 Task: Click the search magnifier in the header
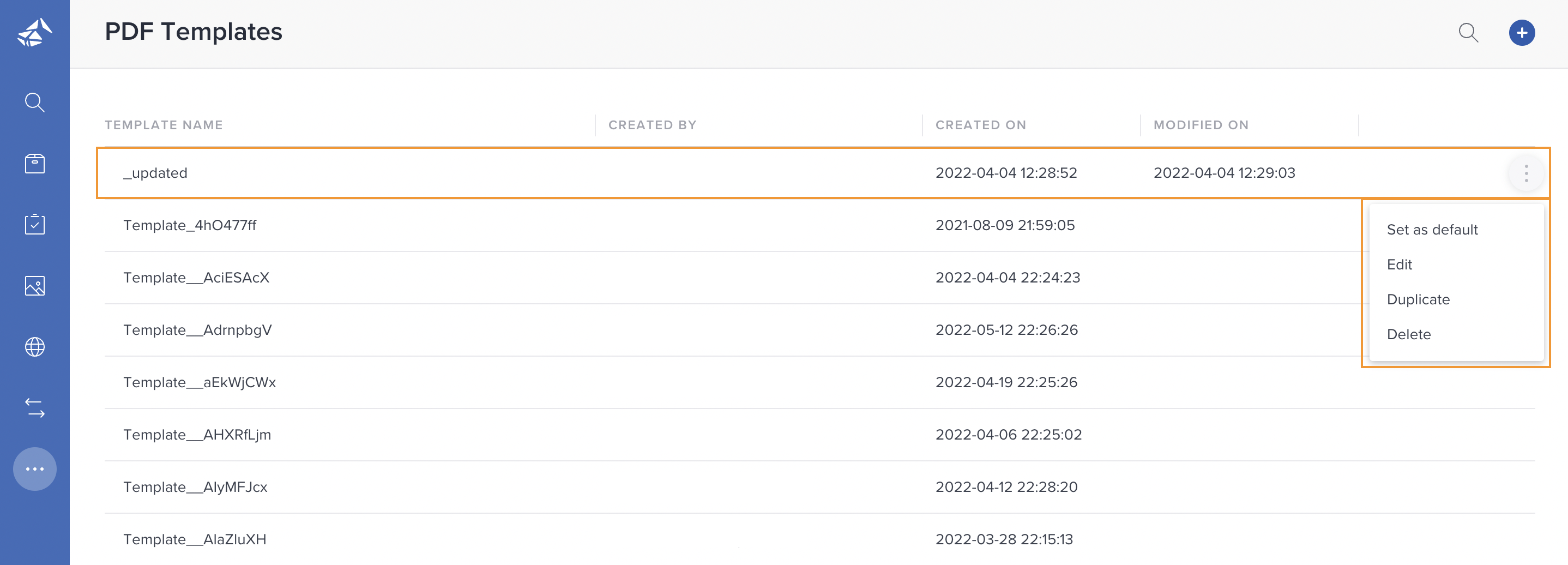(x=1468, y=32)
